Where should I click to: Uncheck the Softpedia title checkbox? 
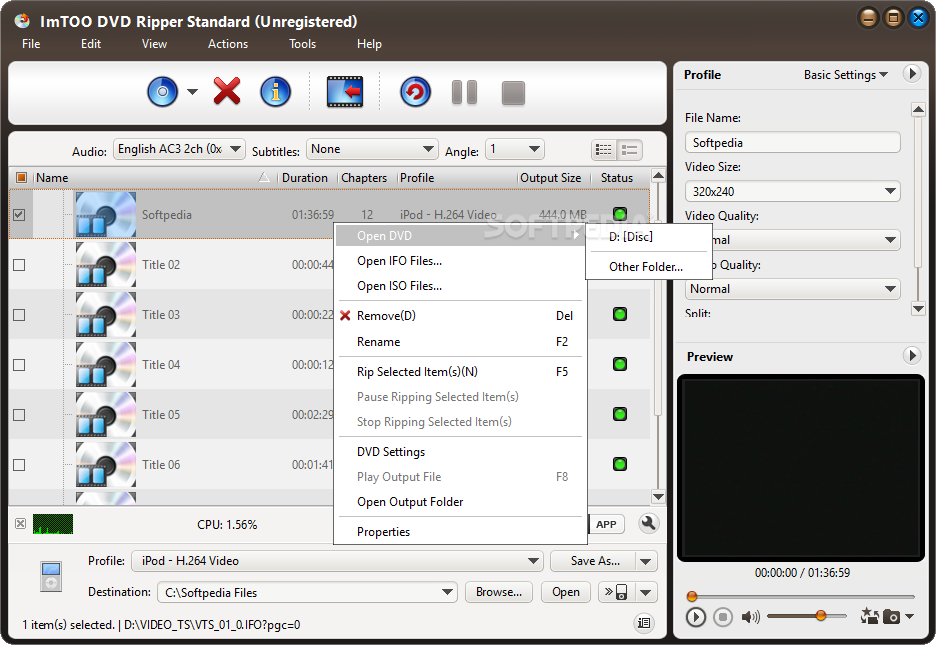tap(19, 214)
